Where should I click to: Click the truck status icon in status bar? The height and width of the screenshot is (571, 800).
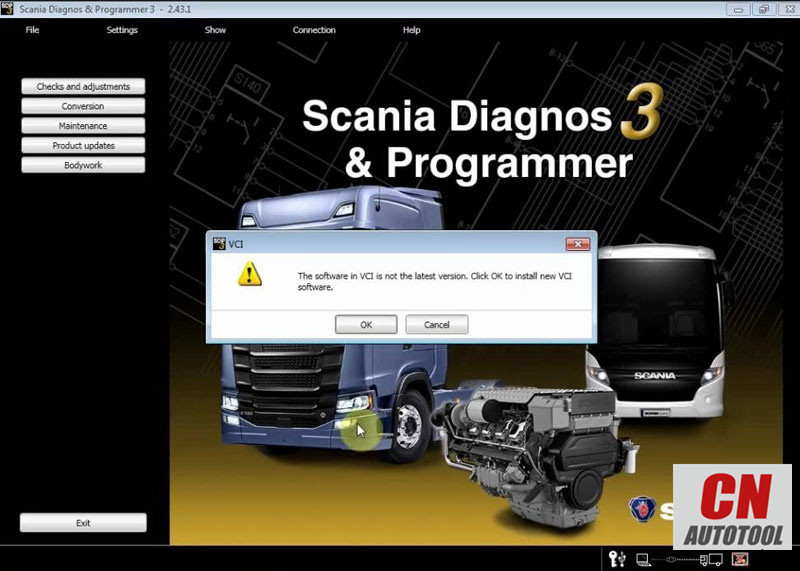pos(711,560)
